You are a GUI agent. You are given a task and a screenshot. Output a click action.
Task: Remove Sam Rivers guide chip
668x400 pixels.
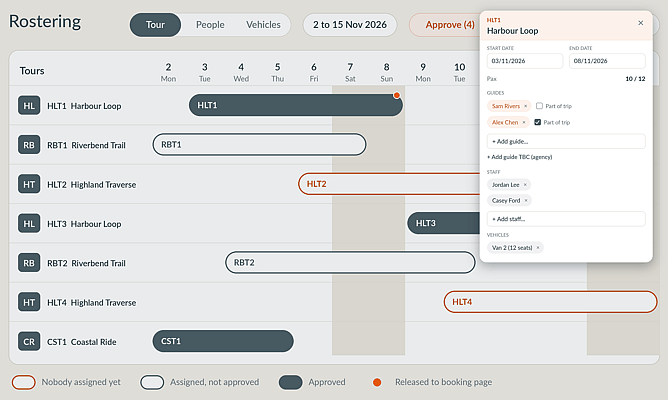pyautogui.click(x=525, y=106)
